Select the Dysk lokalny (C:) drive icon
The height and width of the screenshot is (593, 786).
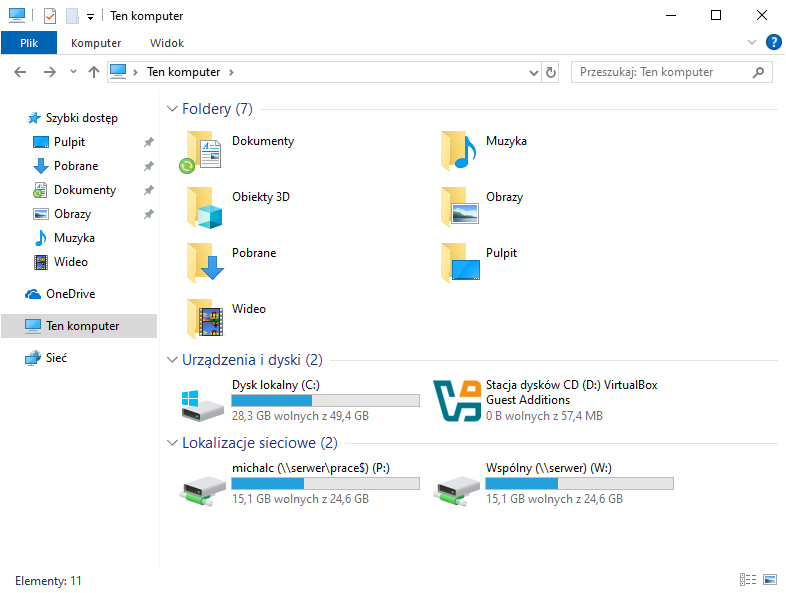[x=202, y=405]
